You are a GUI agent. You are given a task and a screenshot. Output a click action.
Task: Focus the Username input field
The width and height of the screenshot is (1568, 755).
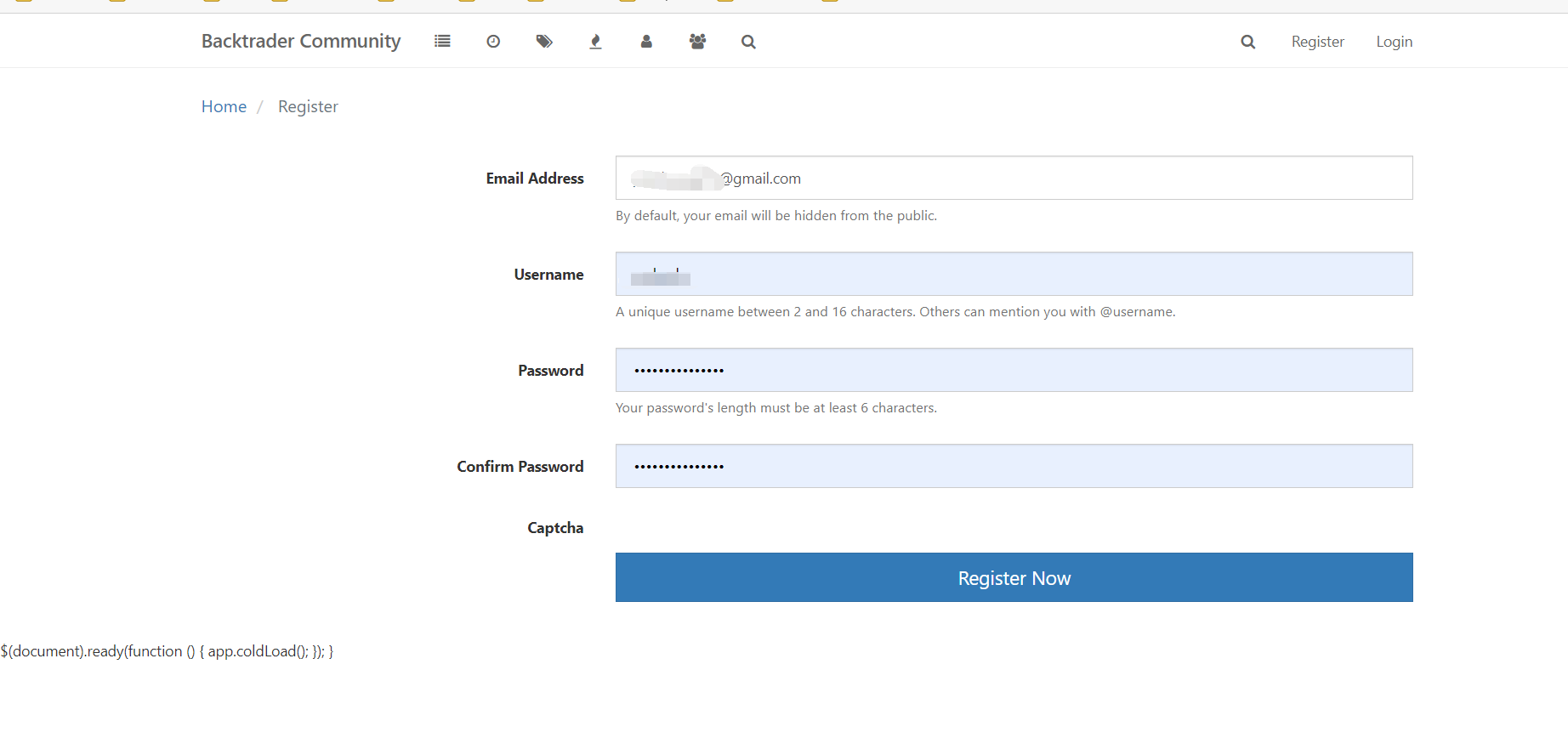click(x=1014, y=274)
